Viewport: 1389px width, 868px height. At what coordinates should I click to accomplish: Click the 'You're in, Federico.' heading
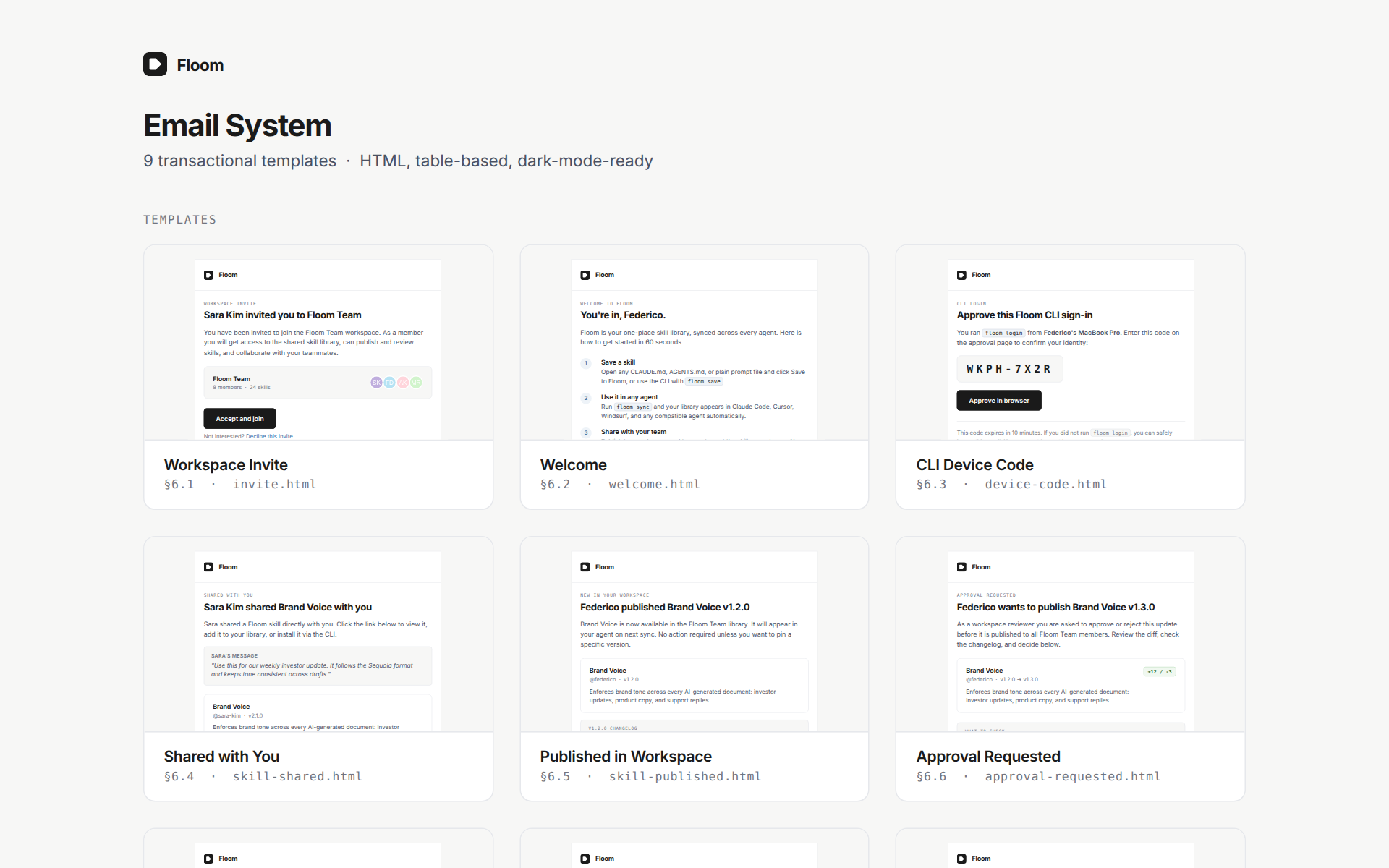click(x=623, y=315)
